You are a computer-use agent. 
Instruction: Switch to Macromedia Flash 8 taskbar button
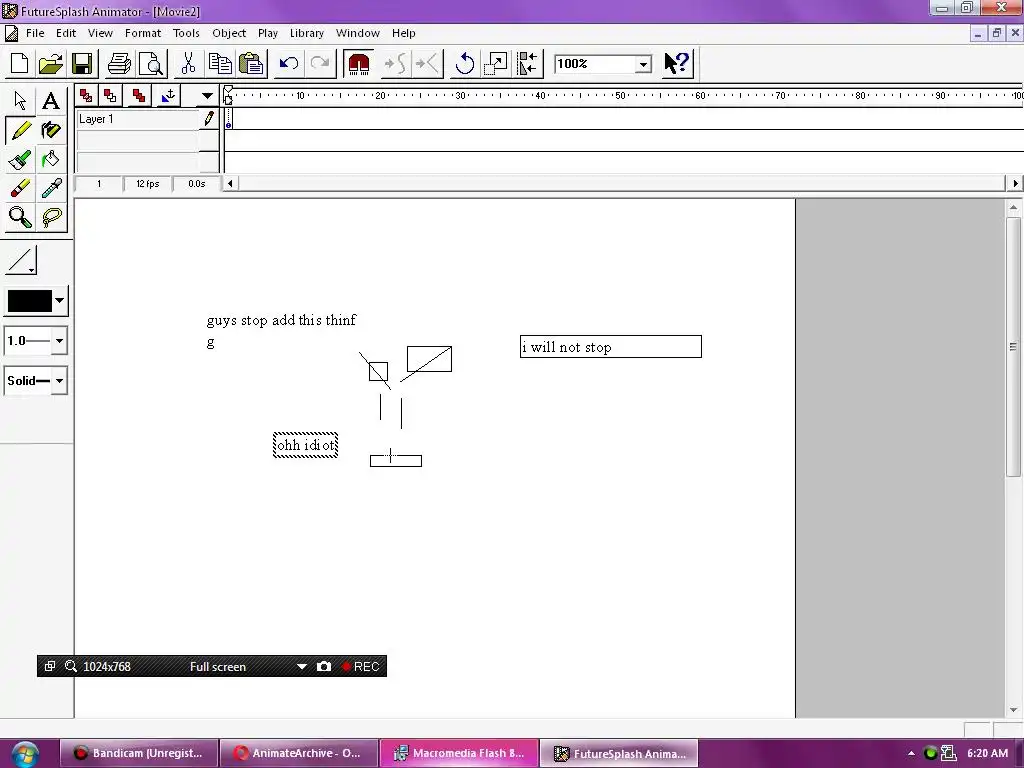pos(460,753)
